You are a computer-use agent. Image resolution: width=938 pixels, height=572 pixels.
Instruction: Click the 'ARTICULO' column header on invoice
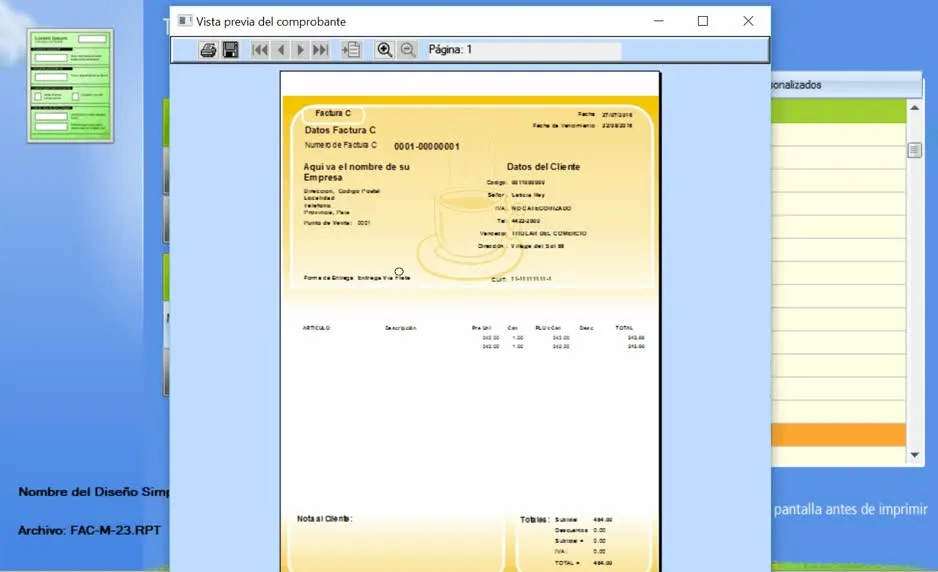316,328
